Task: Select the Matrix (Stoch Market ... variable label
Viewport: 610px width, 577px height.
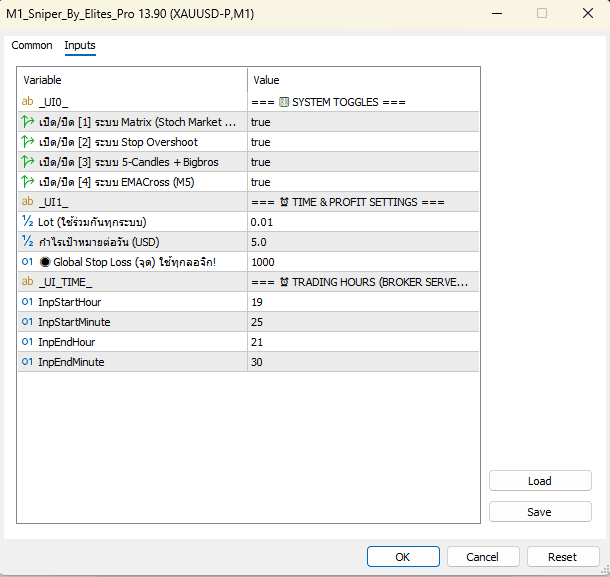Action: click(137, 122)
